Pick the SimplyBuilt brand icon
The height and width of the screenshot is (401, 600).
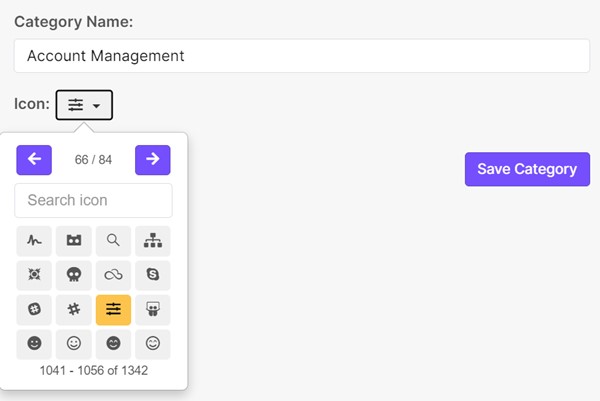pos(74,241)
